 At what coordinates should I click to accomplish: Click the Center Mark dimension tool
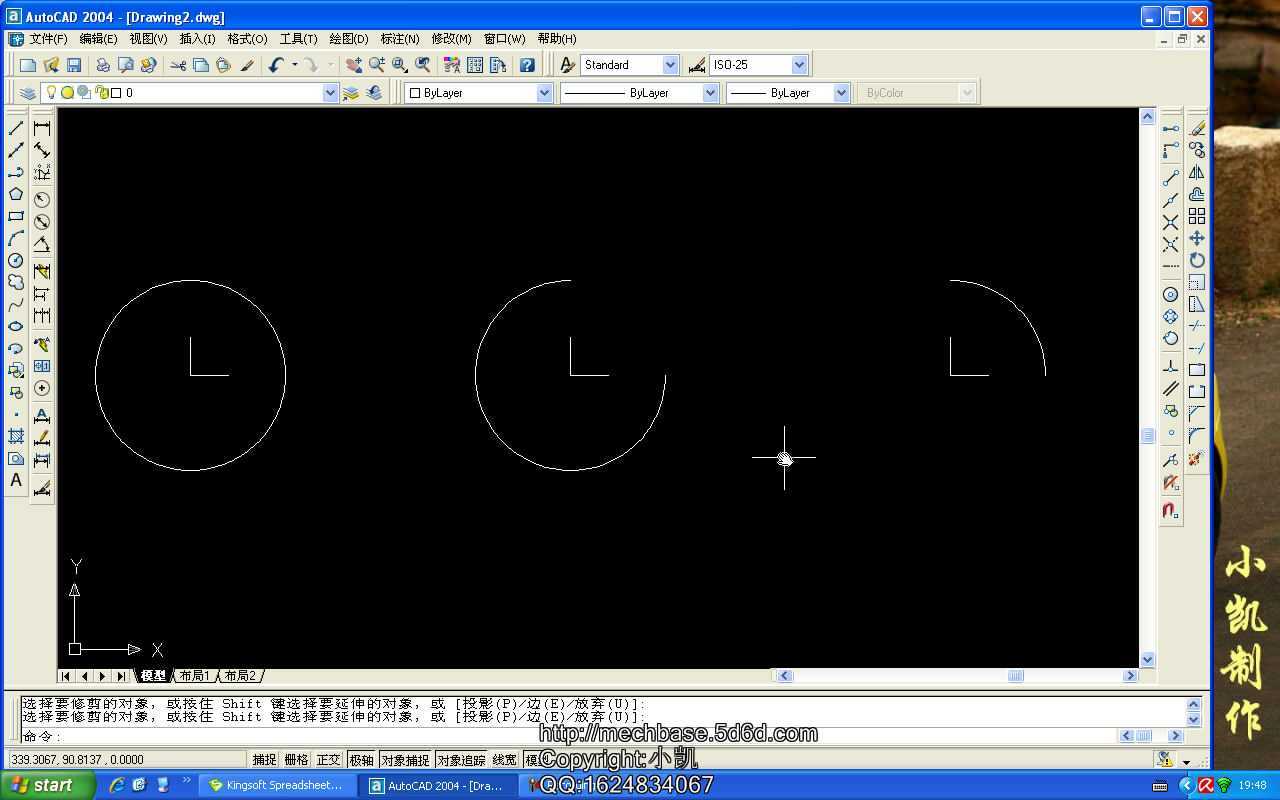42,388
